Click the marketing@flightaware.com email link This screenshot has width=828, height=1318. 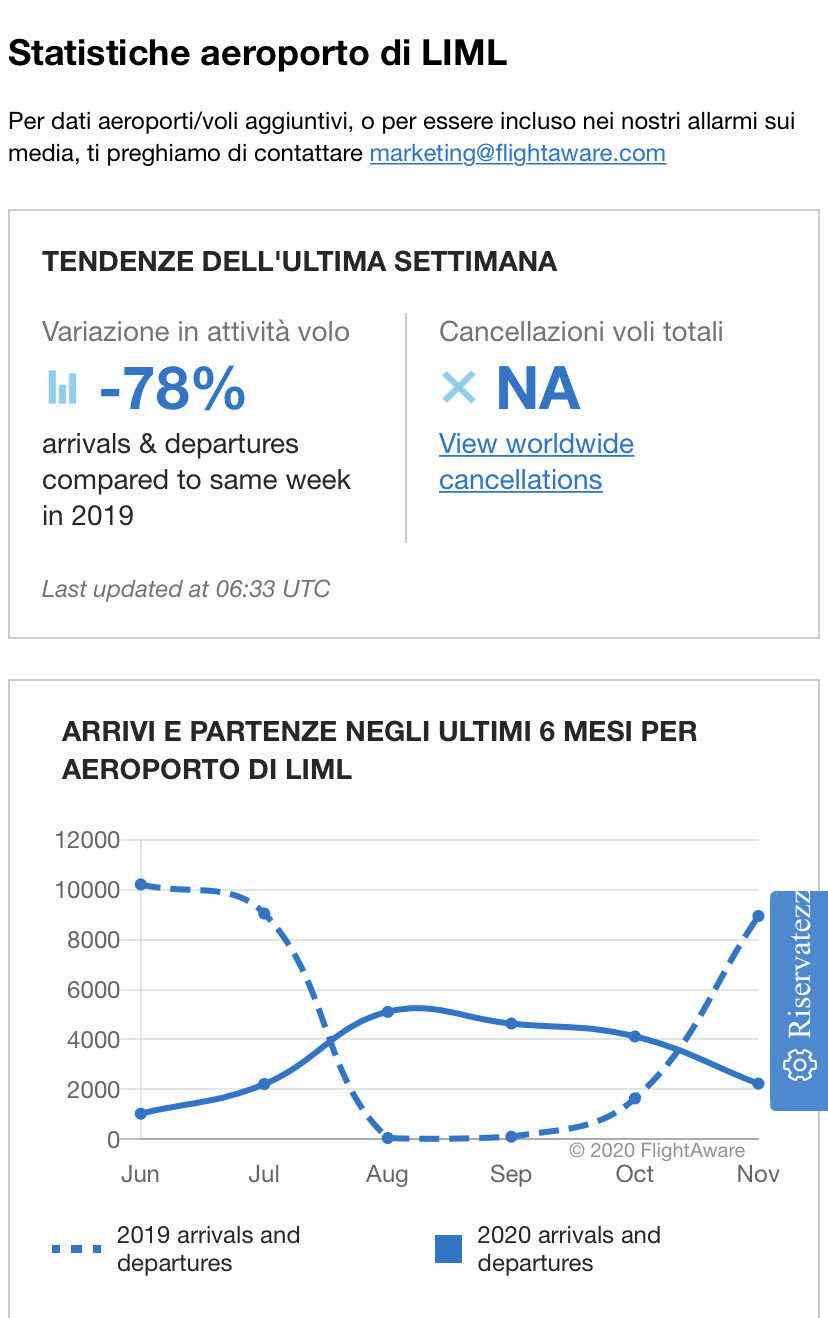click(x=517, y=153)
